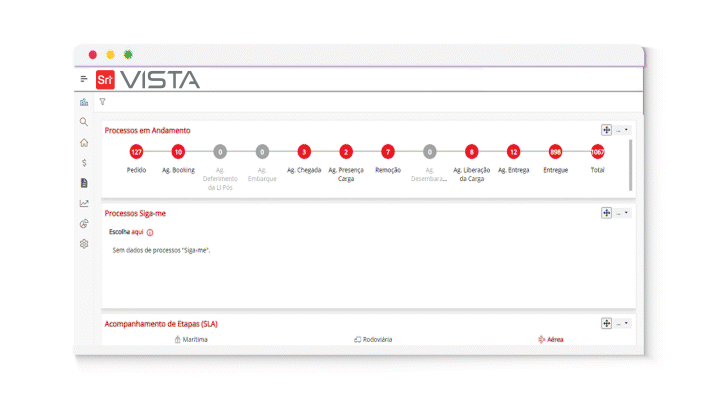Image resolution: width=720 pixels, height=405 pixels.
Task: Click the Pedido stage circle showing 127
Action: tap(136, 152)
